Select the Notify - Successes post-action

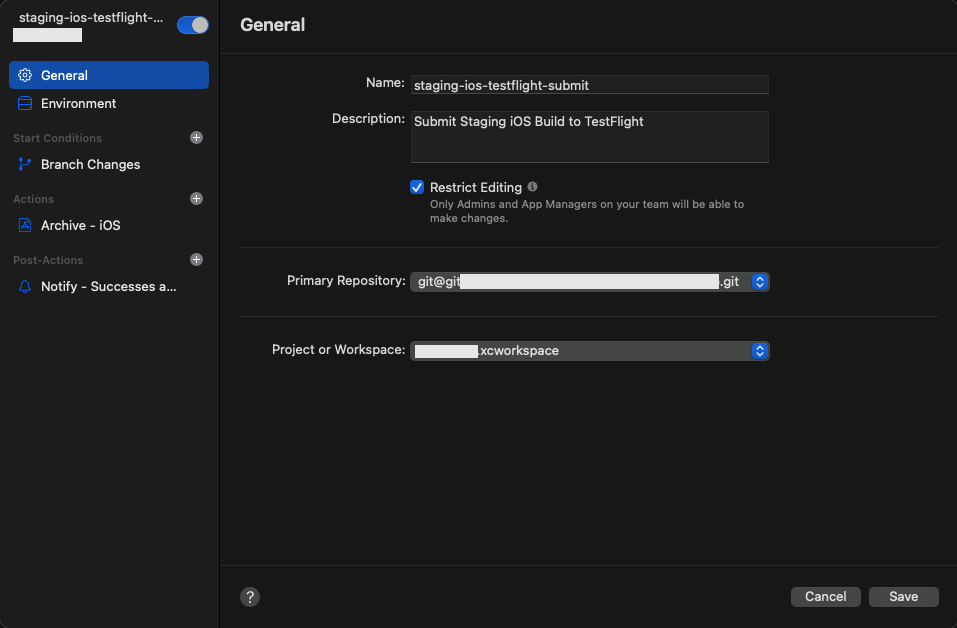pyautogui.click(x=108, y=286)
